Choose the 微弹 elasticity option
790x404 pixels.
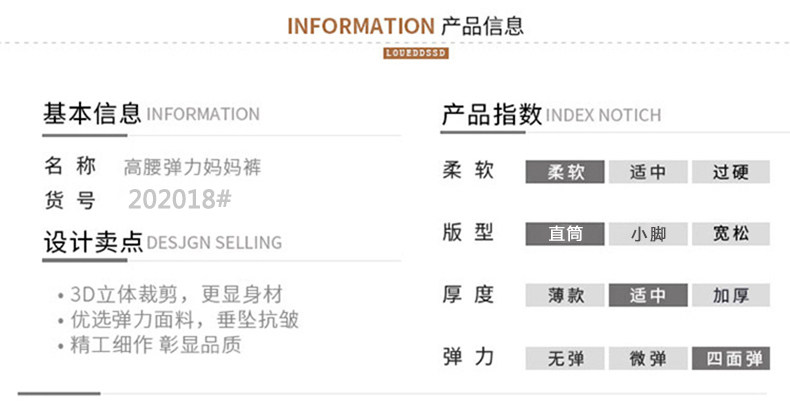(648, 358)
